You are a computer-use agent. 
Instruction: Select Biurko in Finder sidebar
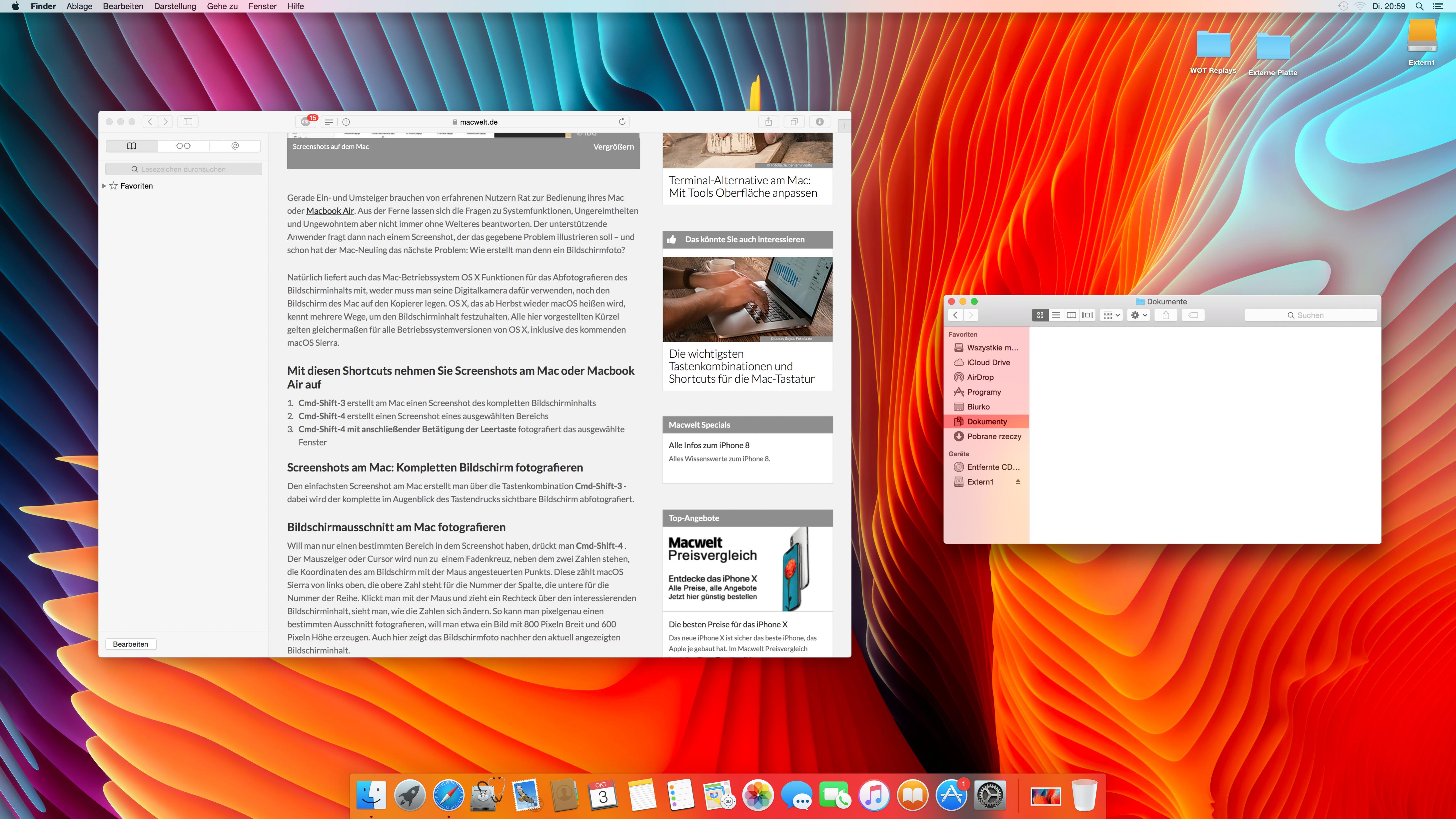[986, 407]
